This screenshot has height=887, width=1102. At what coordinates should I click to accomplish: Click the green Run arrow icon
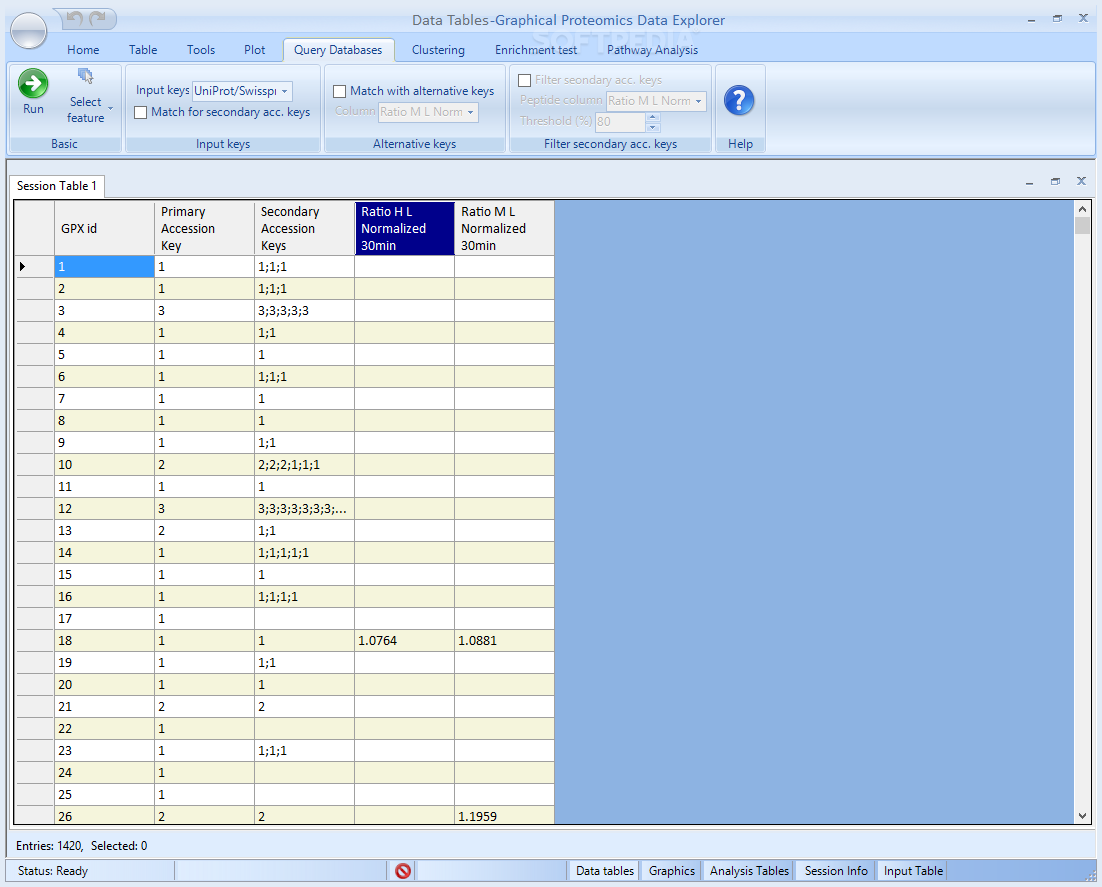pyautogui.click(x=32, y=84)
